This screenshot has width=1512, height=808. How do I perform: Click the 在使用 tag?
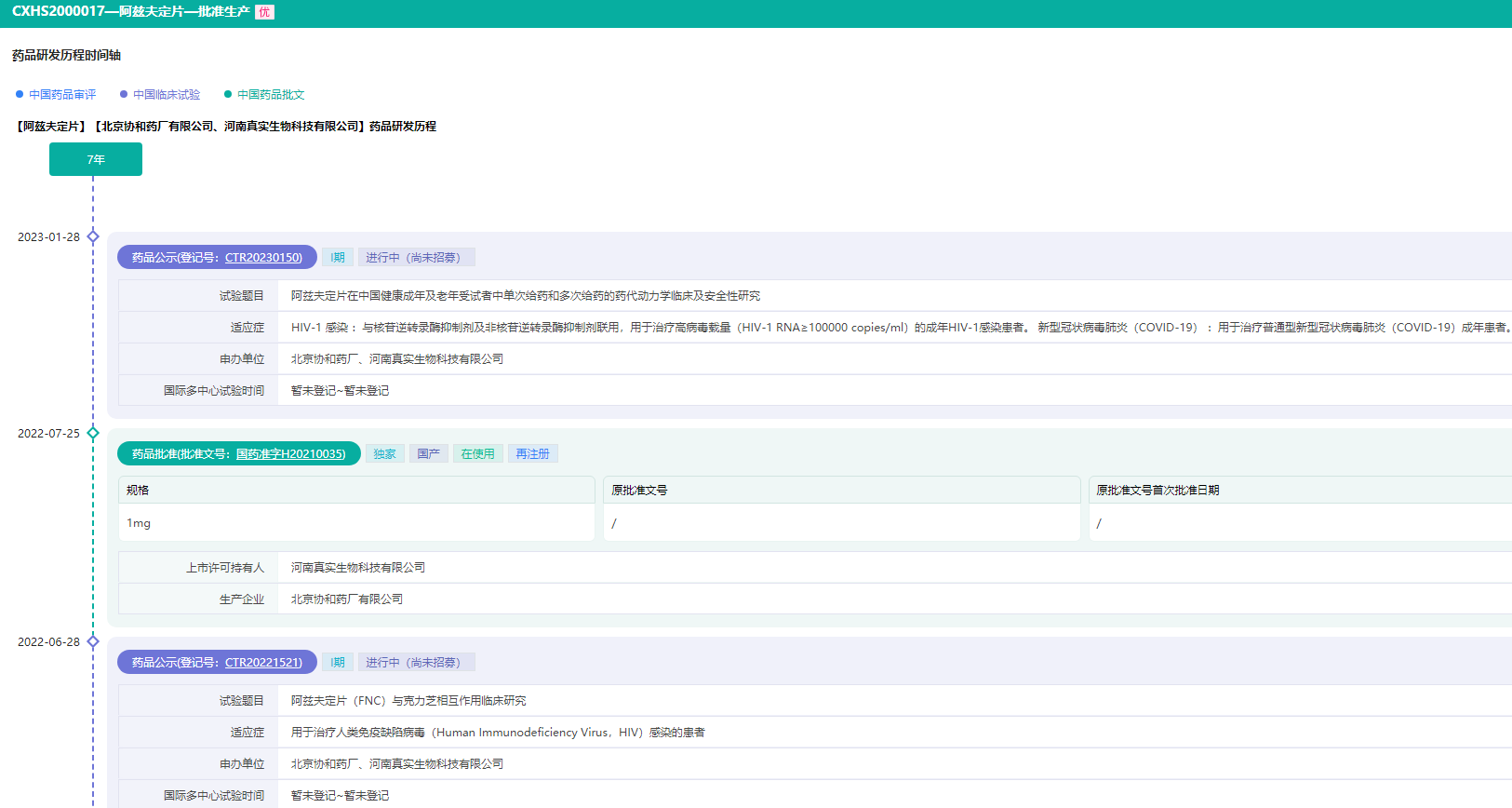pyautogui.click(x=478, y=454)
